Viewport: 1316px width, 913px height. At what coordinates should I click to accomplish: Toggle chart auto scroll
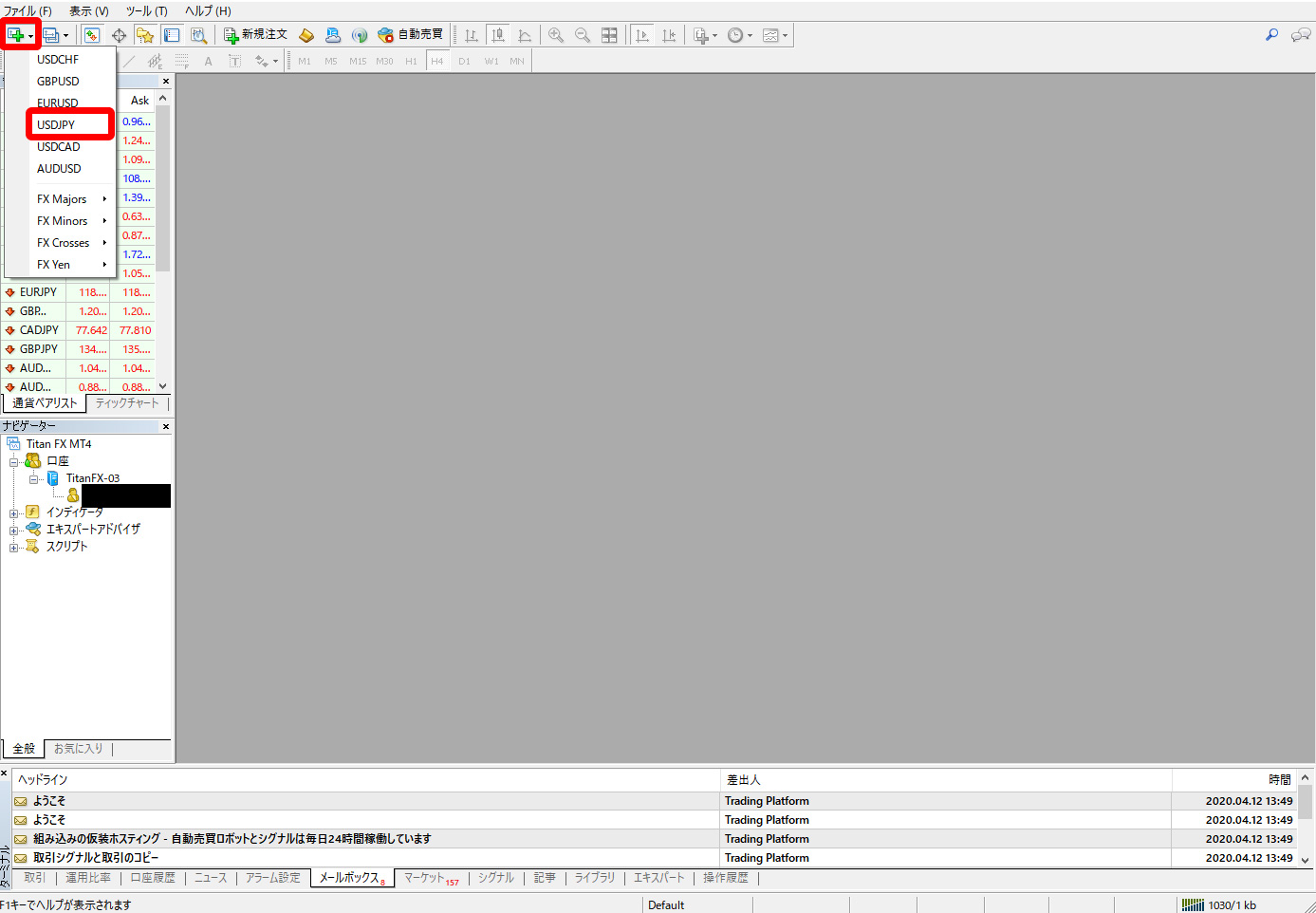click(x=642, y=35)
